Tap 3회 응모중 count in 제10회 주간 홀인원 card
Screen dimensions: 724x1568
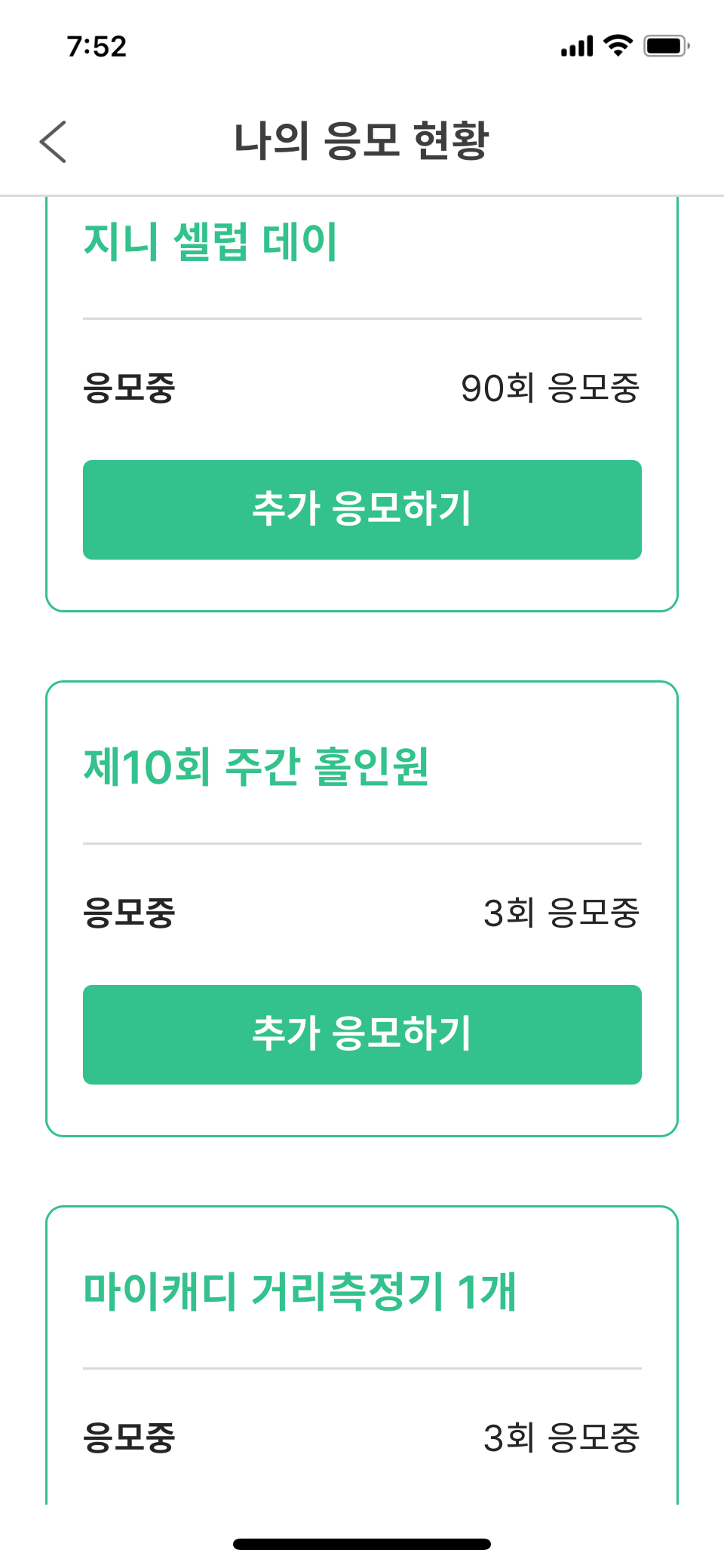[x=561, y=913]
